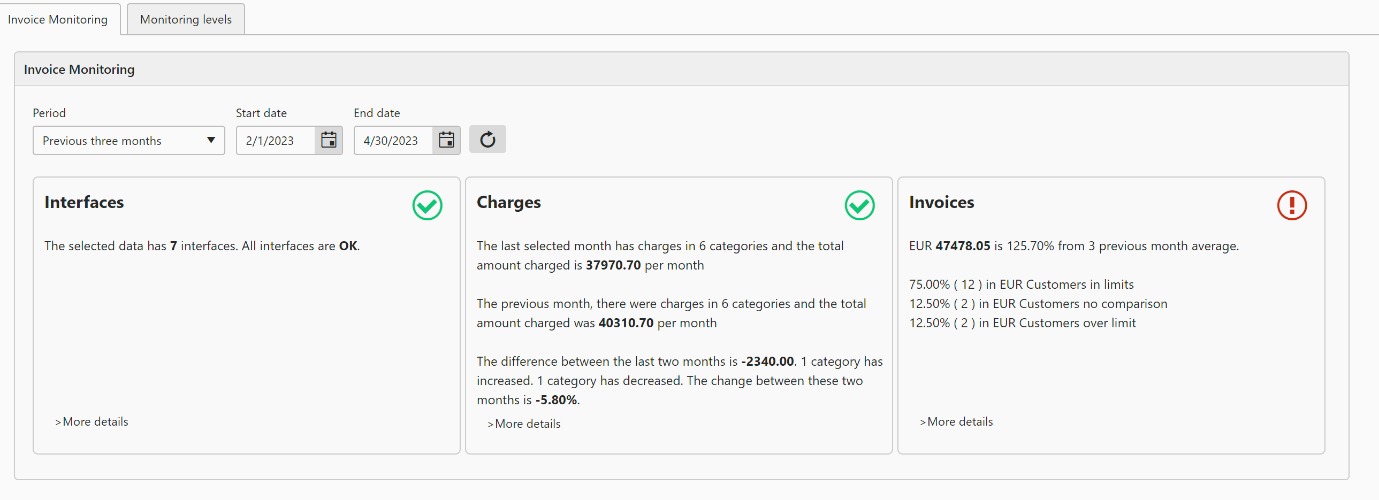Viewport: 1379px width, 500px height.
Task: Click the Invoice Monitoring panel header
Action: (x=79, y=70)
